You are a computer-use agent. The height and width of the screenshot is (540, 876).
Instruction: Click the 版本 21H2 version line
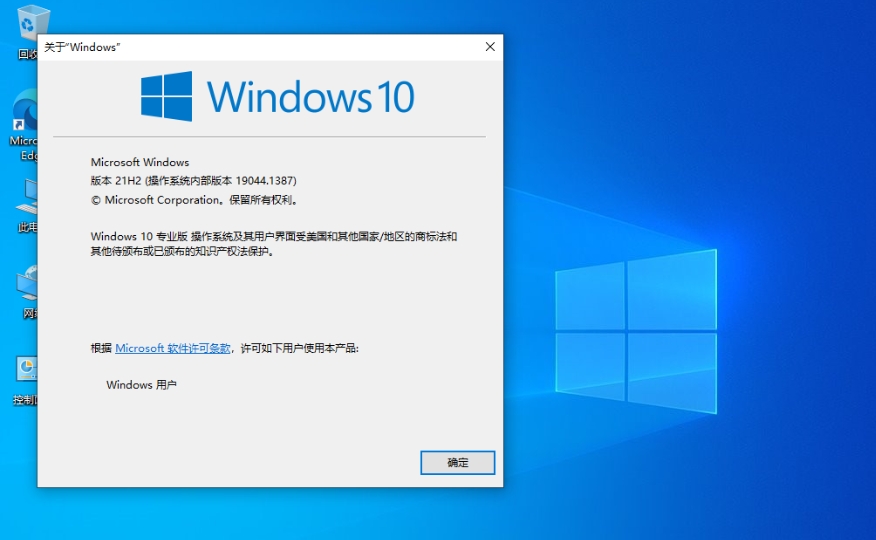193,181
